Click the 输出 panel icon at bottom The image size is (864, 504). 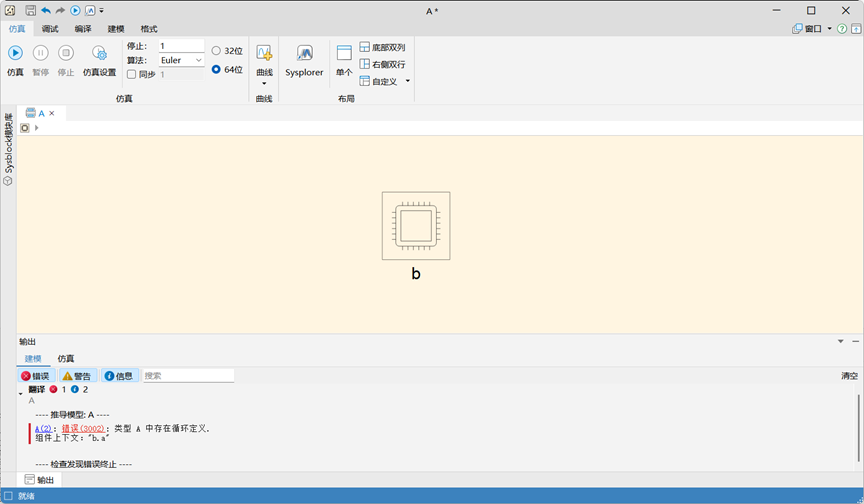pyautogui.click(x=30, y=480)
